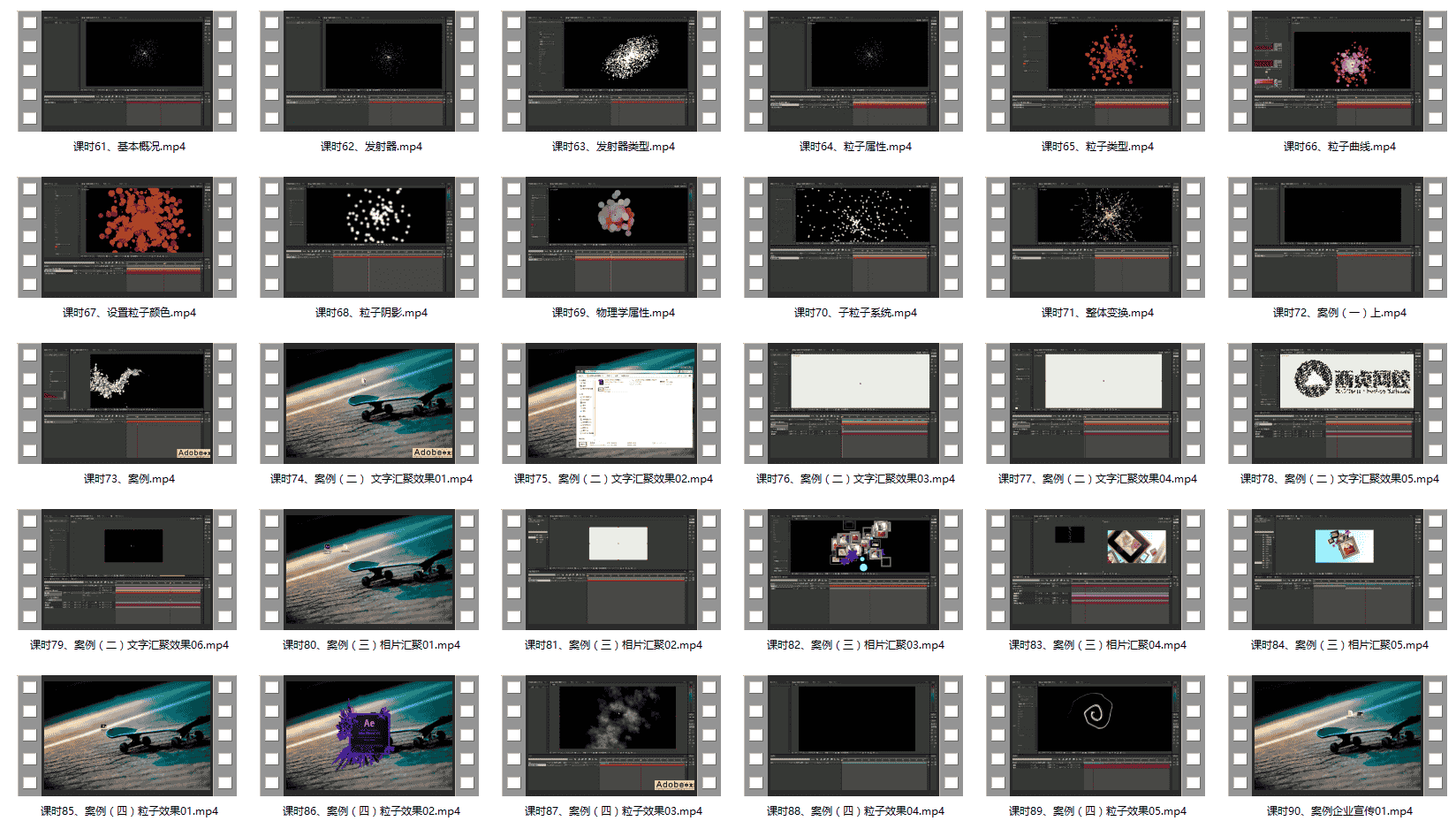Select the 课时63、发射器类型.mp4 video thumbnail

click(611, 72)
